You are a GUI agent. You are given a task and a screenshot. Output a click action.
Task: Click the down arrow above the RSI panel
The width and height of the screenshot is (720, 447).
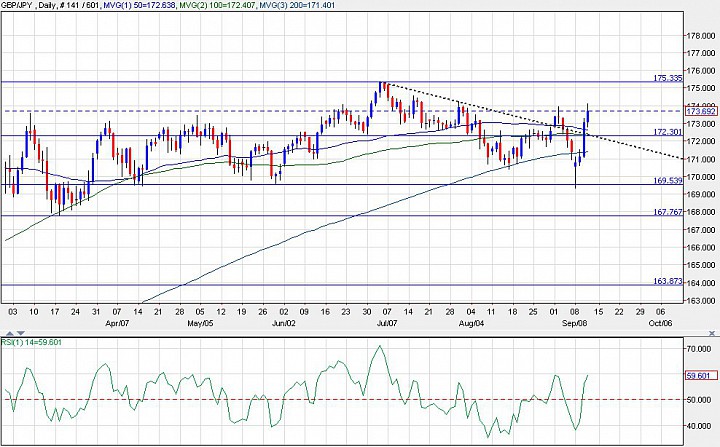20,333
